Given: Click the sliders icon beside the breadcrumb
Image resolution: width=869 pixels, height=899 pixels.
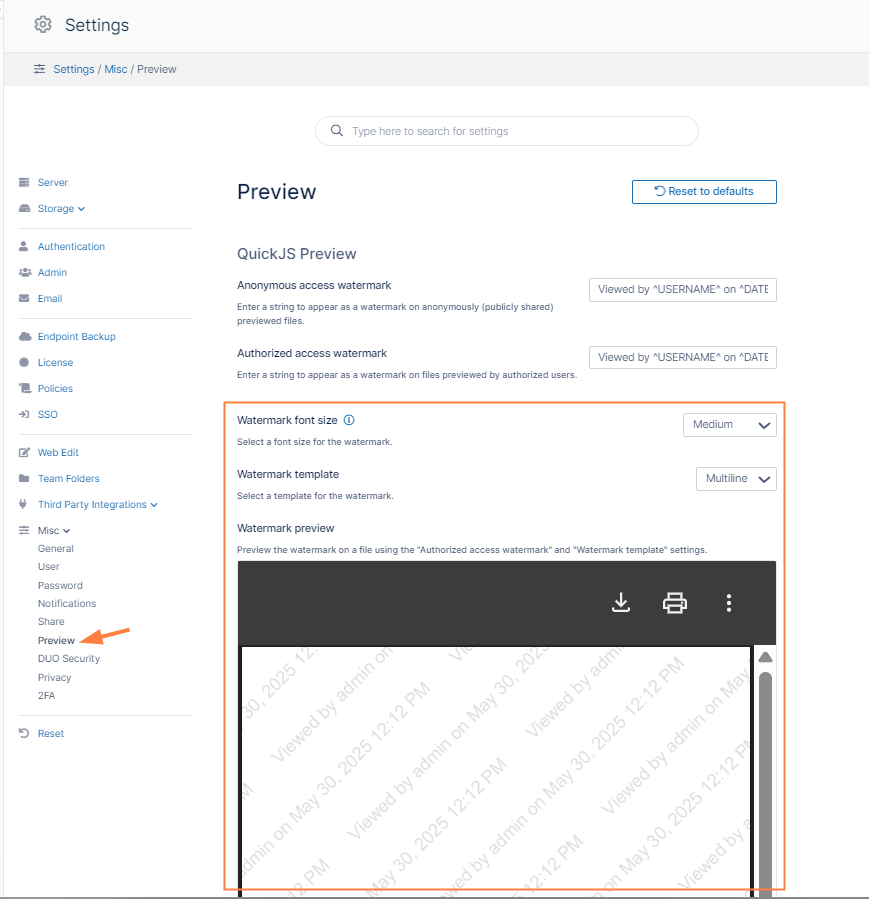Looking at the screenshot, I should tap(39, 69).
